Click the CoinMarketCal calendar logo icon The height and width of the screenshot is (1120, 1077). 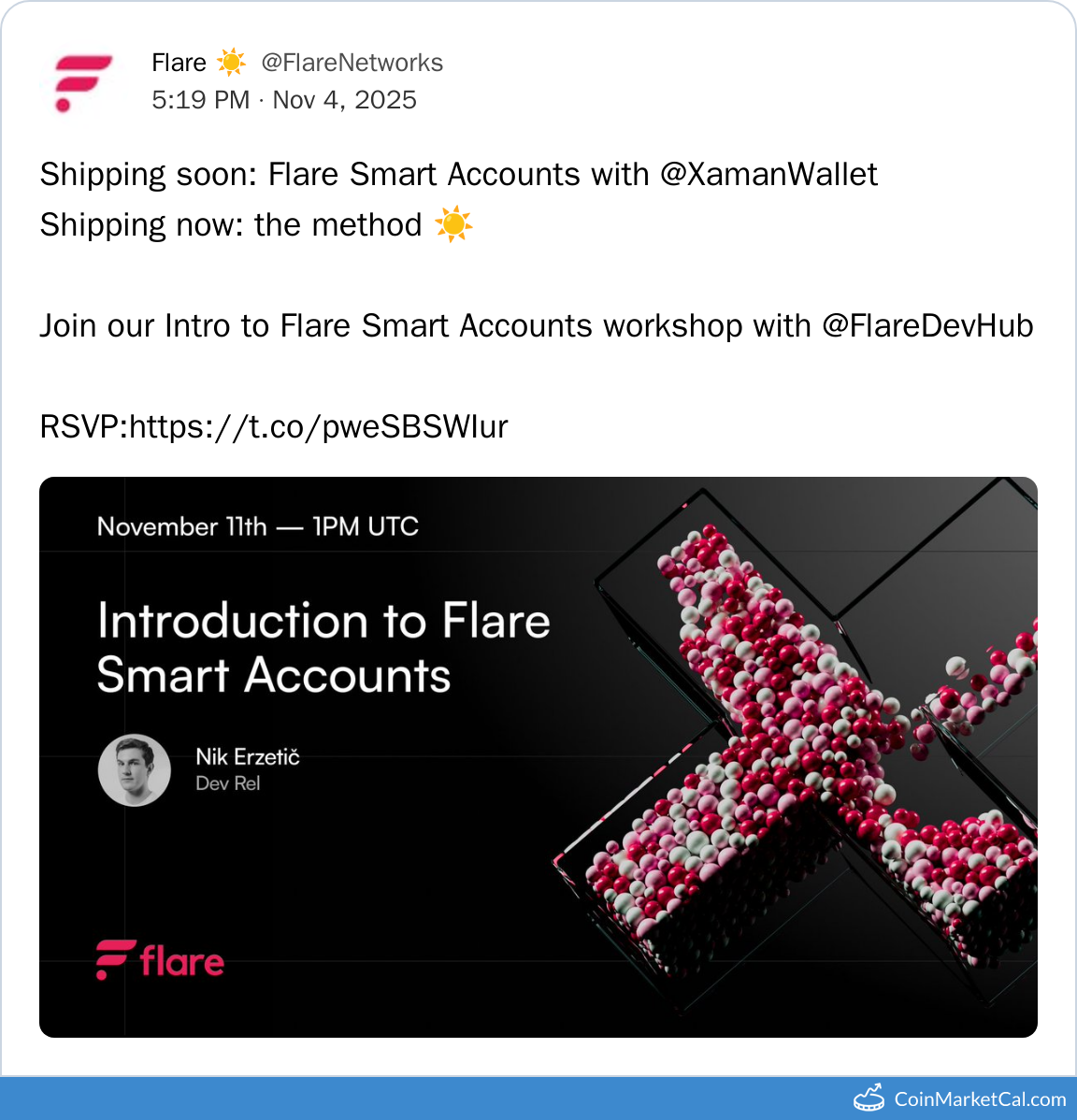coord(869,1098)
